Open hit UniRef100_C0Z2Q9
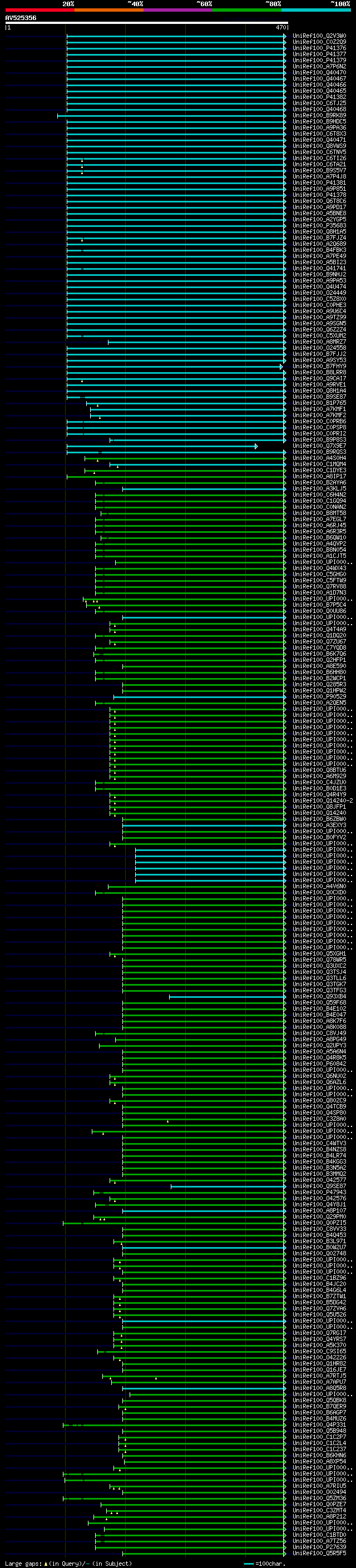 (x=319, y=42)
